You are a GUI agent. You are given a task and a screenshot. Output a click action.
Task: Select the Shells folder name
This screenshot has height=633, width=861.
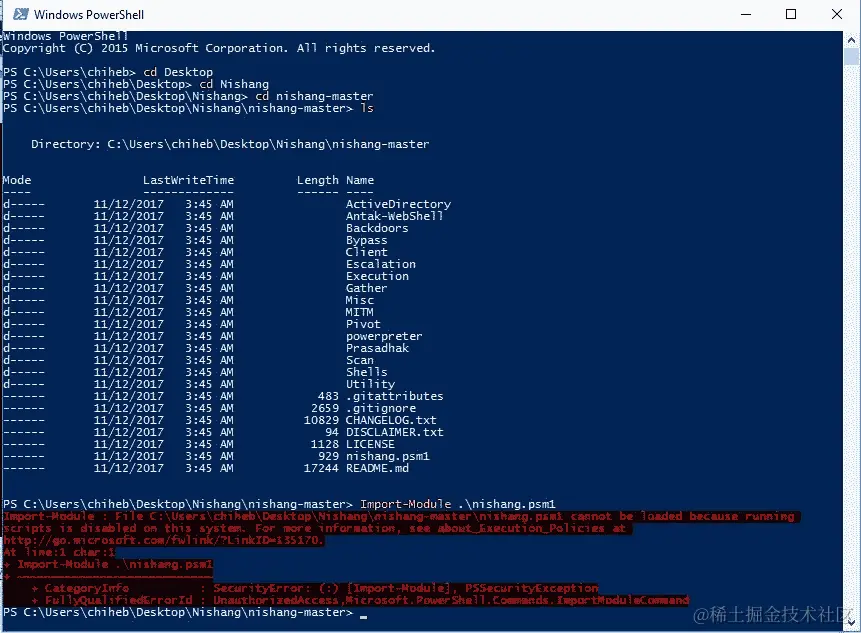(x=366, y=372)
